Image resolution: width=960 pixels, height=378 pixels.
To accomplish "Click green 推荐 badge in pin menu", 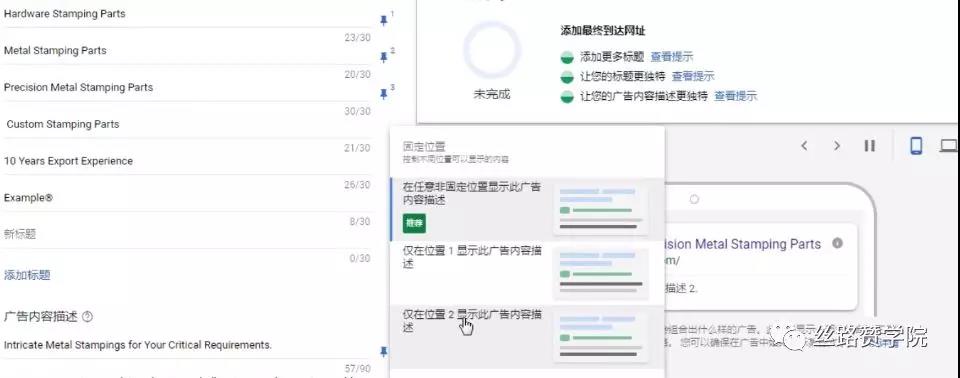I will (x=414, y=223).
